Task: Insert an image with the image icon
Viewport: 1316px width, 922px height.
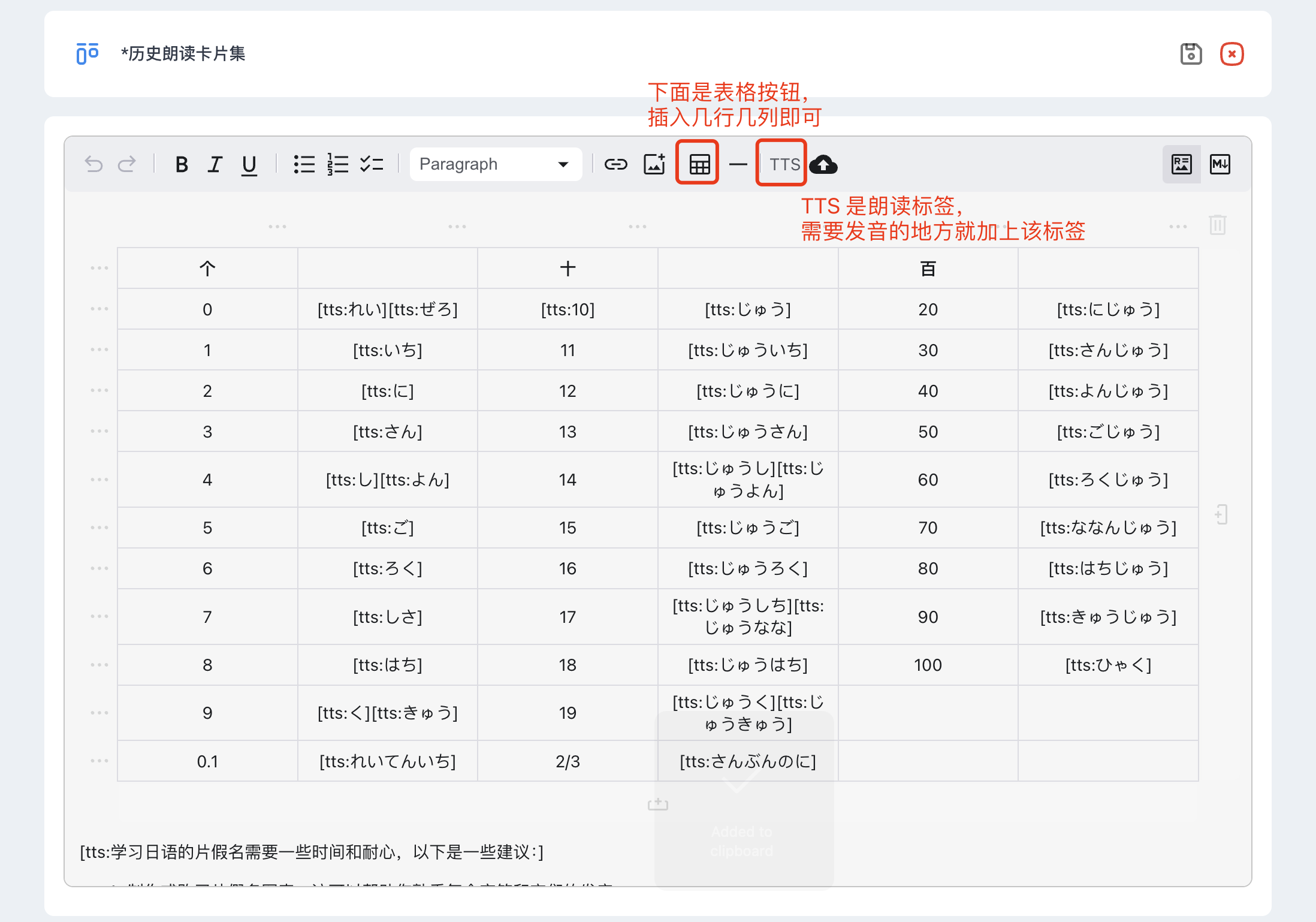Action: pos(654,164)
